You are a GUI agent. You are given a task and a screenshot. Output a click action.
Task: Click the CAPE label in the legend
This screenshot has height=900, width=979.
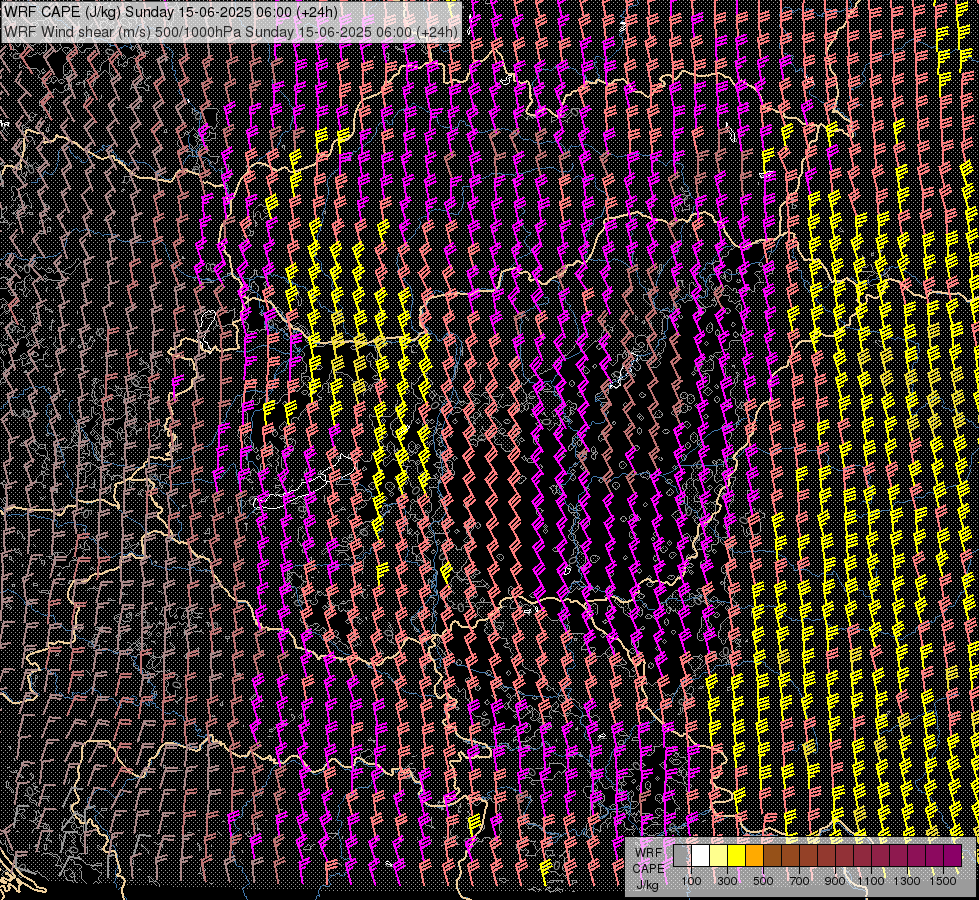tap(648, 869)
